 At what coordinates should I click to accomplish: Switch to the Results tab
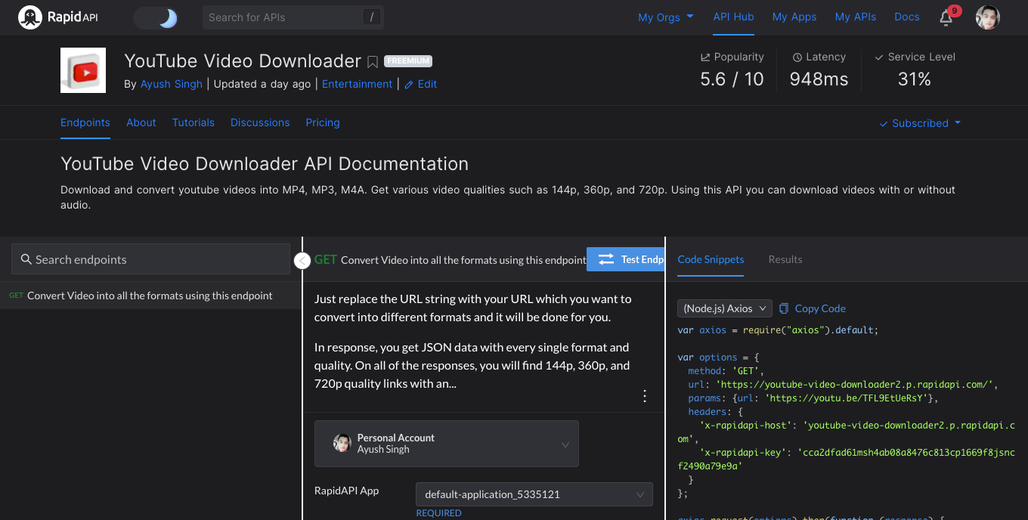click(785, 260)
